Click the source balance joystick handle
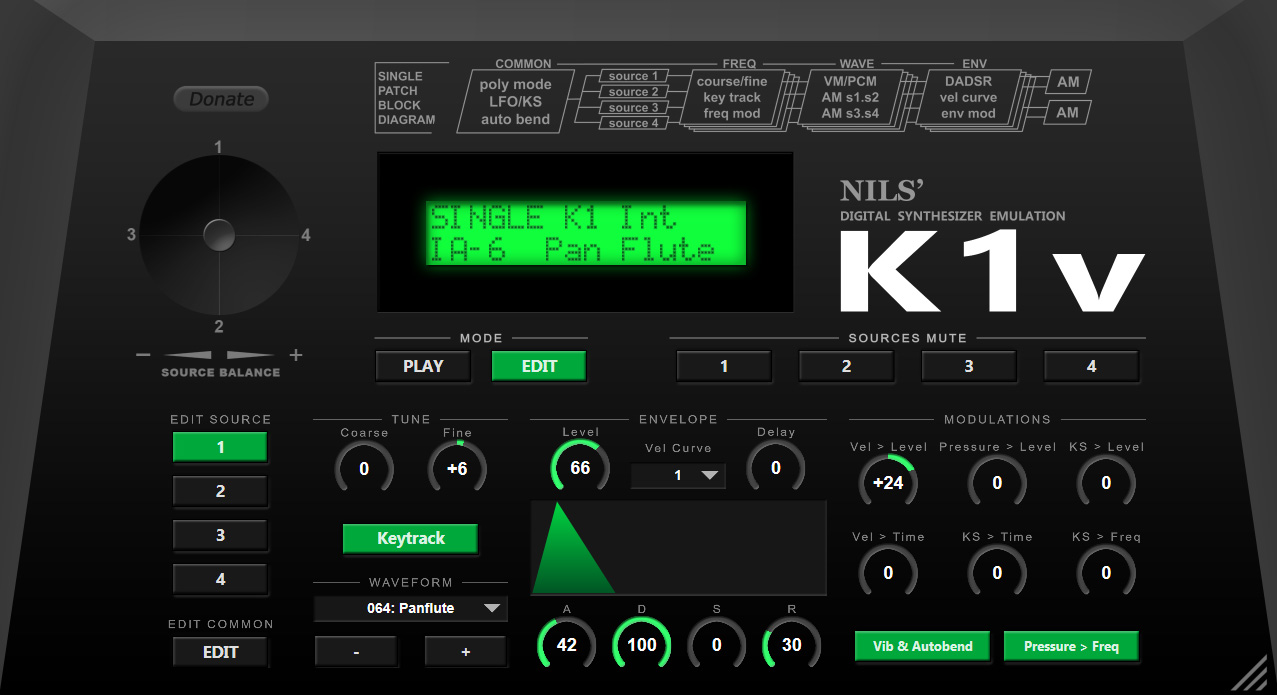 (x=219, y=236)
